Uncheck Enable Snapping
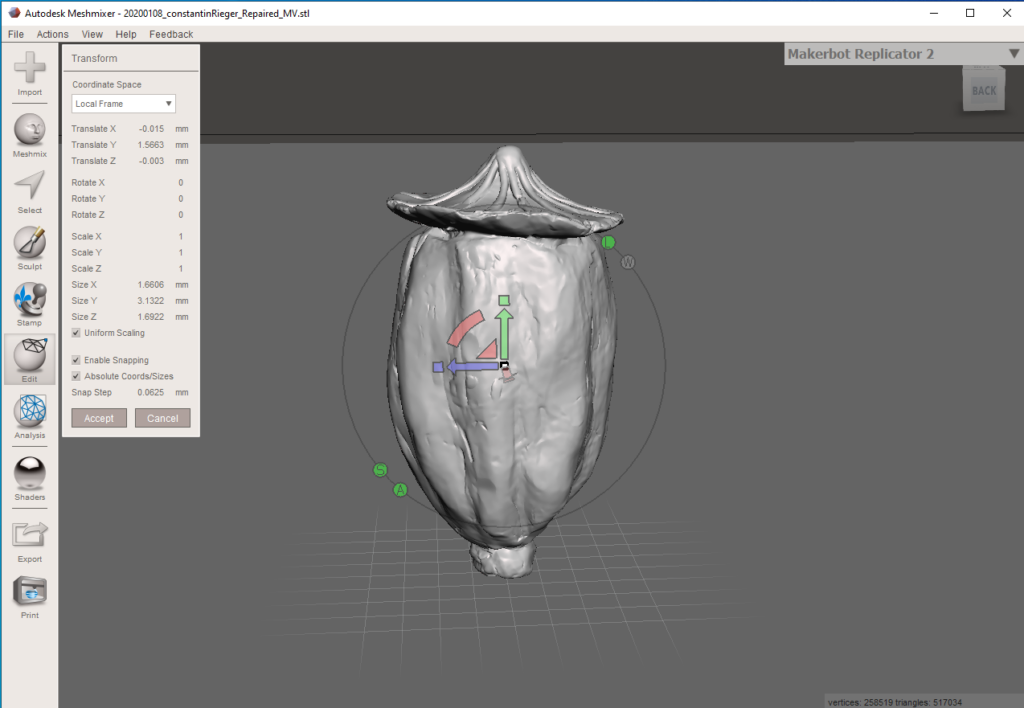 click(76, 360)
